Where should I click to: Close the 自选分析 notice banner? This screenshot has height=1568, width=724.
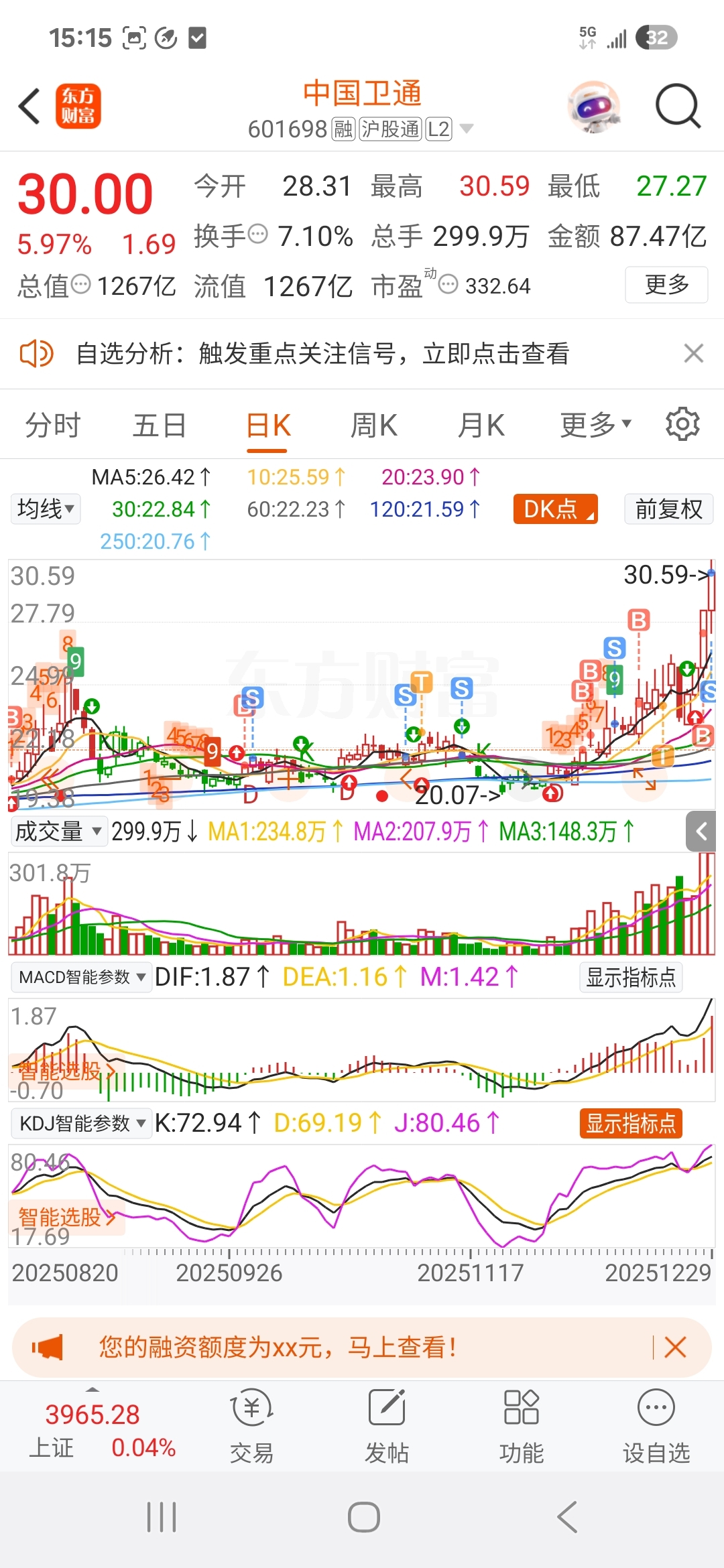coord(694,353)
